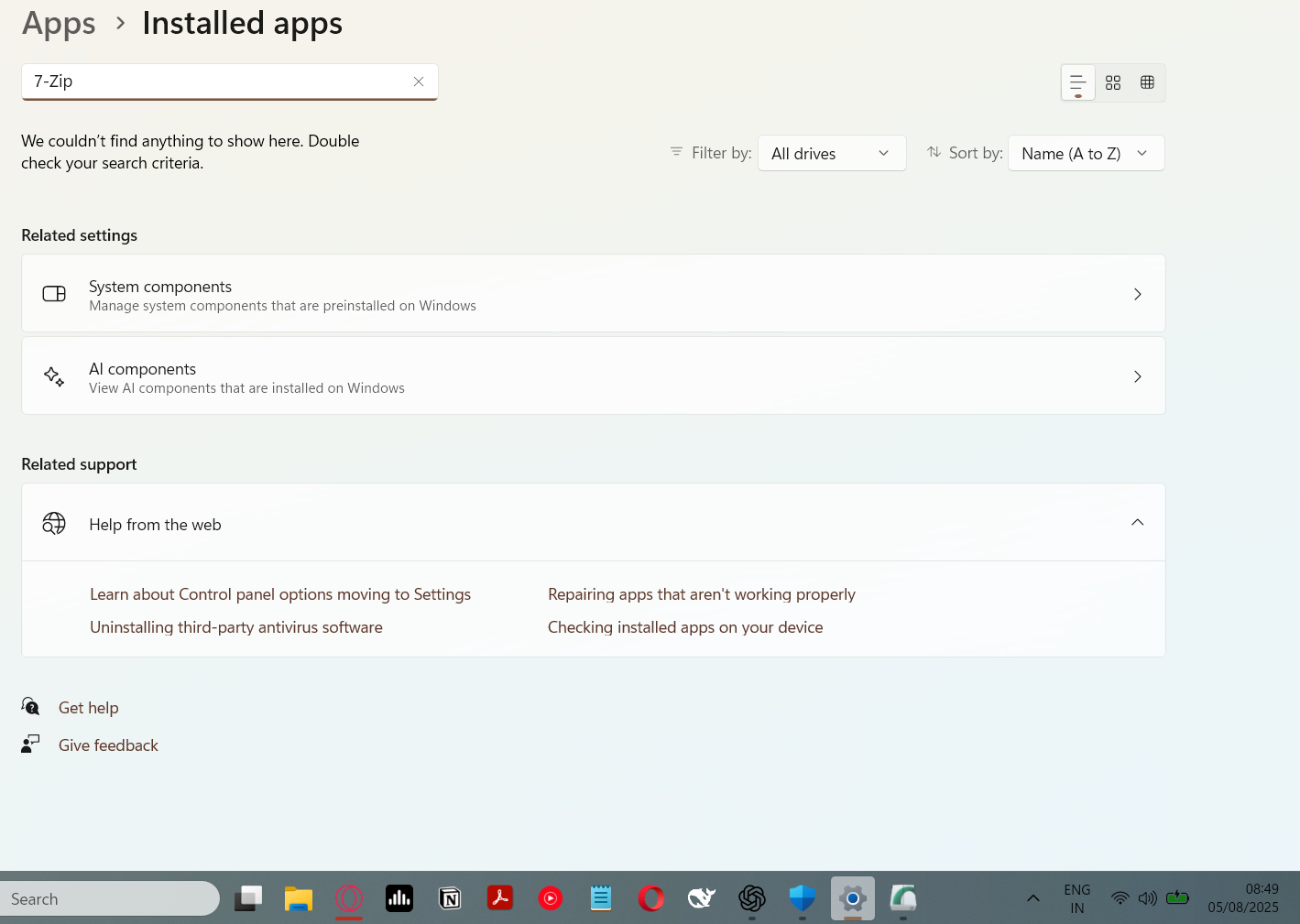Open System components settings
Image resolution: width=1300 pixels, height=924 pixels.
coord(594,293)
